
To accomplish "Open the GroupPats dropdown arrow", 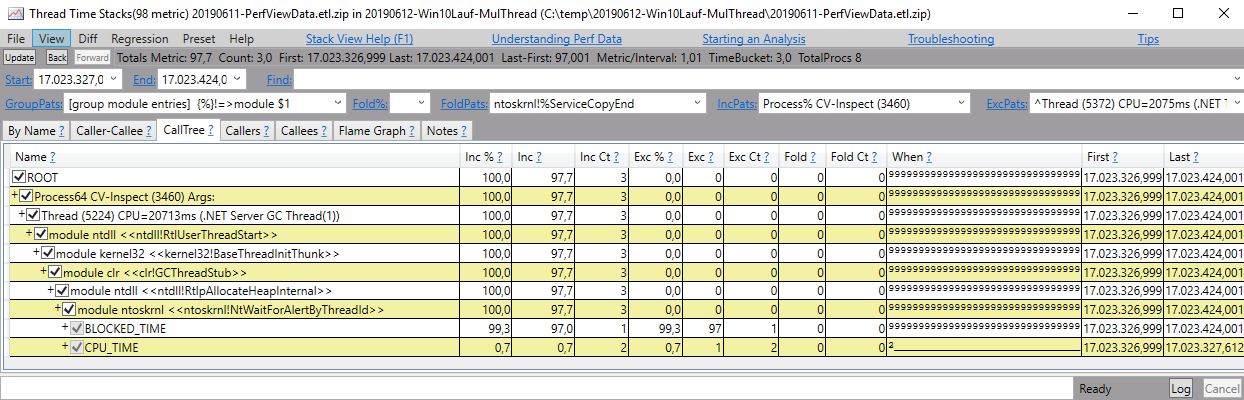I will pyautogui.click(x=336, y=103).
